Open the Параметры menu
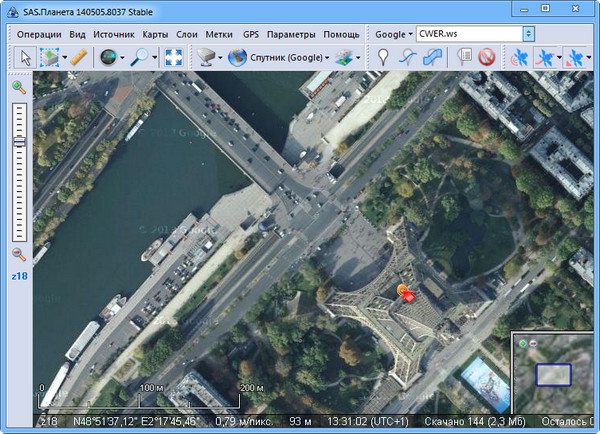Image resolution: width=600 pixels, height=434 pixels. click(290, 33)
